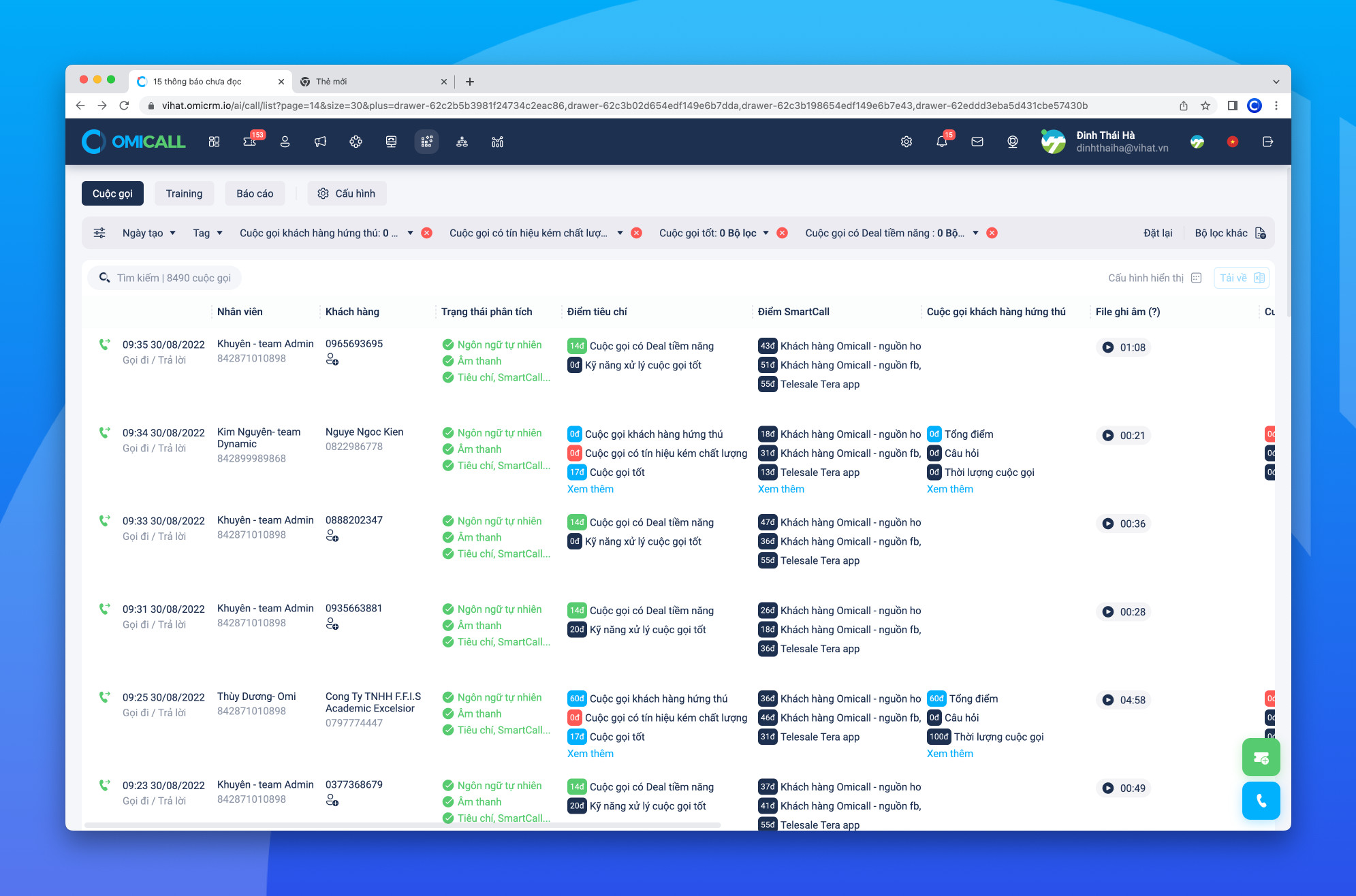The image size is (1356, 896).
Task: Remove Cuộc gọi có tín hiệu kém filter
Action: pyautogui.click(x=637, y=233)
